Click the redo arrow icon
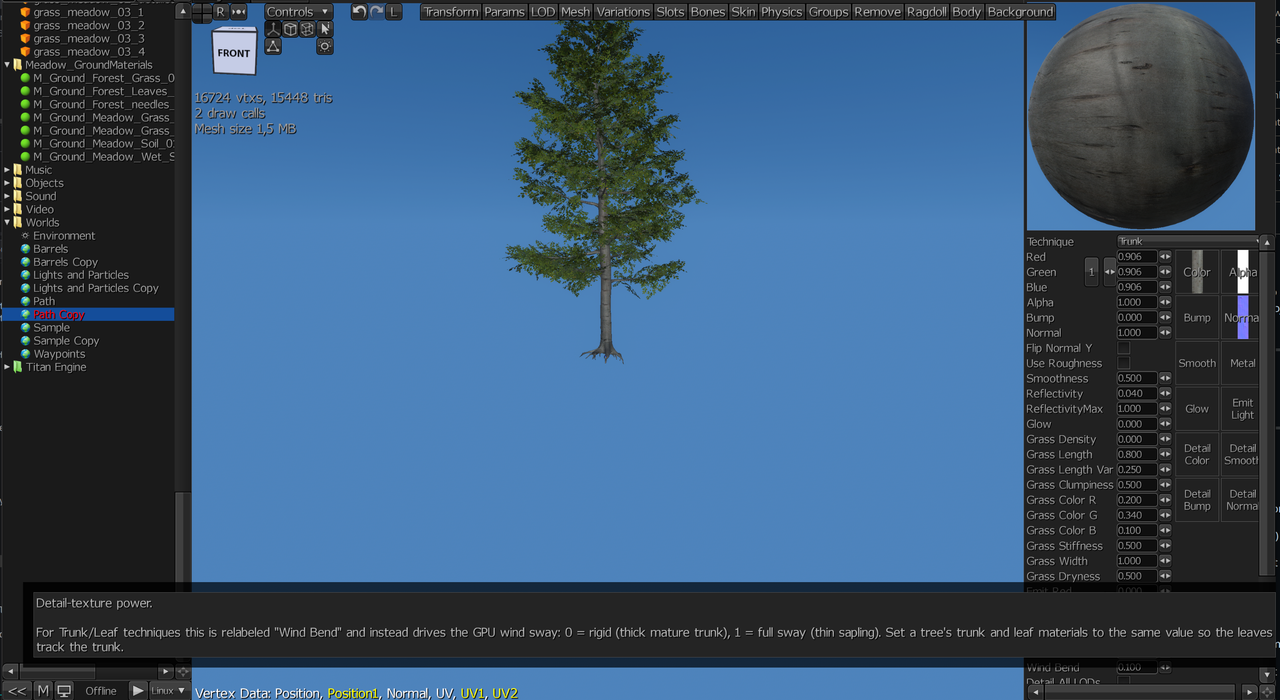 point(377,12)
